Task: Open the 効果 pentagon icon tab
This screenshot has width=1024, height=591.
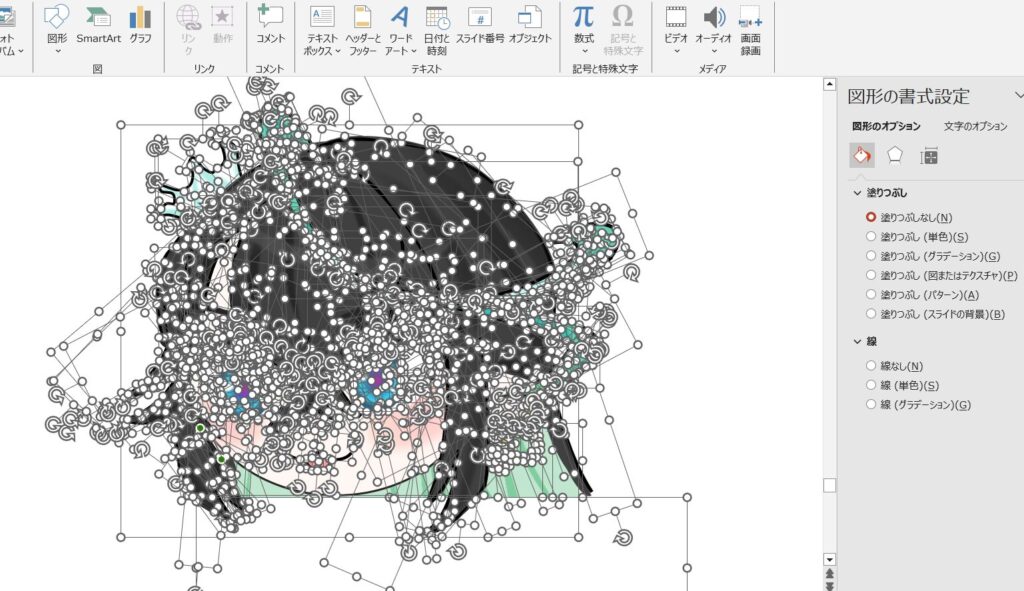Action: coord(895,156)
